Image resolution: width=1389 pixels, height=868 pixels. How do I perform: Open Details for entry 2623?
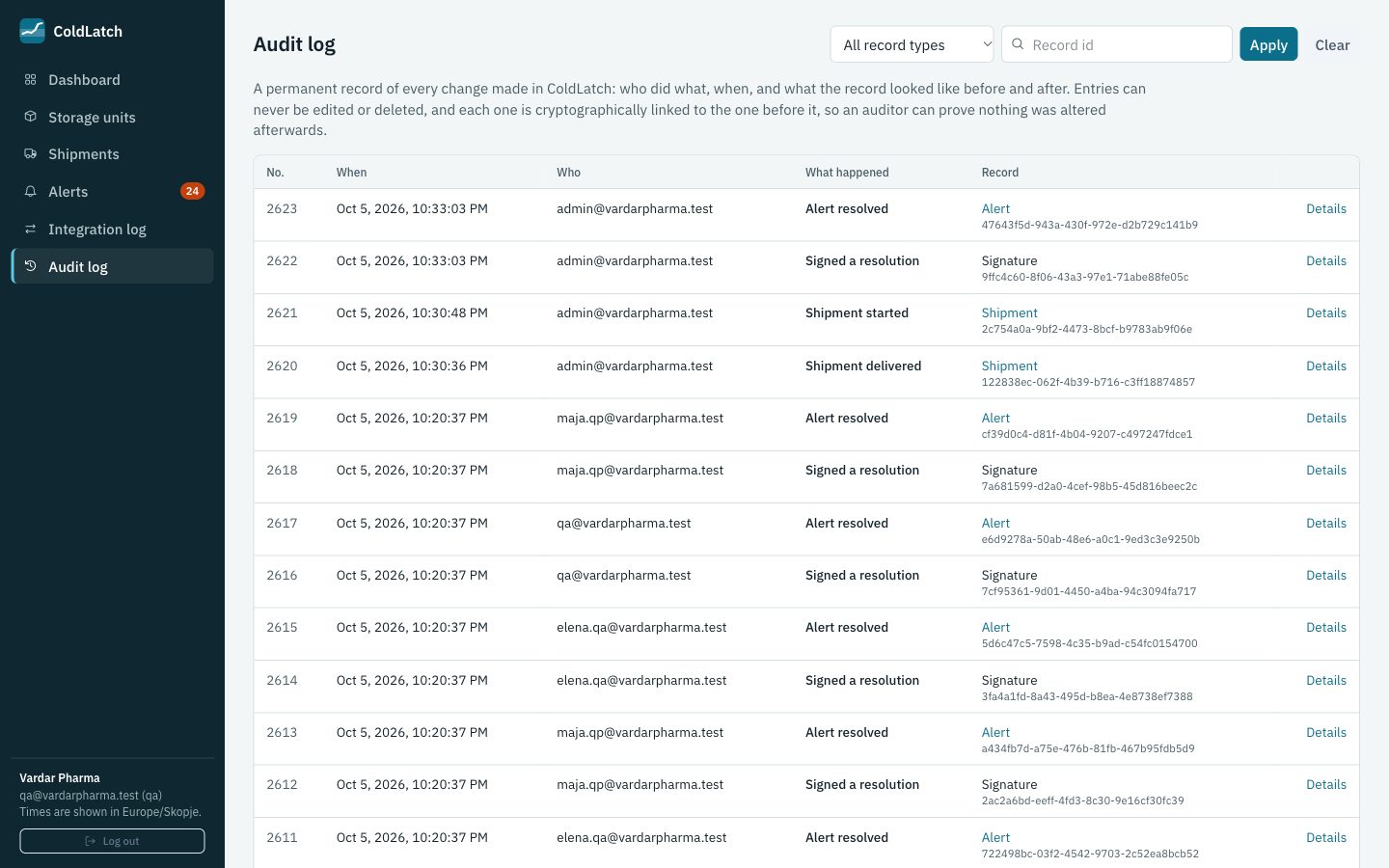click(x=1325, y=208)
